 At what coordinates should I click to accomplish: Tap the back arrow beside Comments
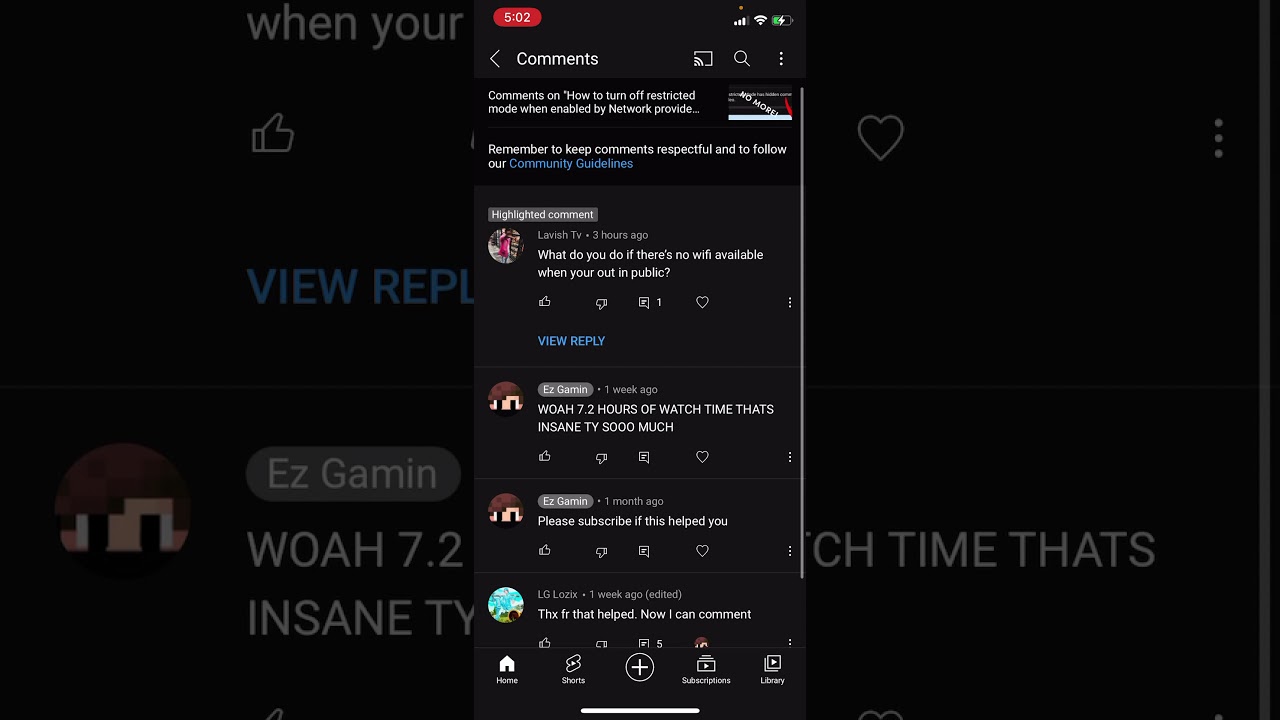495,59
